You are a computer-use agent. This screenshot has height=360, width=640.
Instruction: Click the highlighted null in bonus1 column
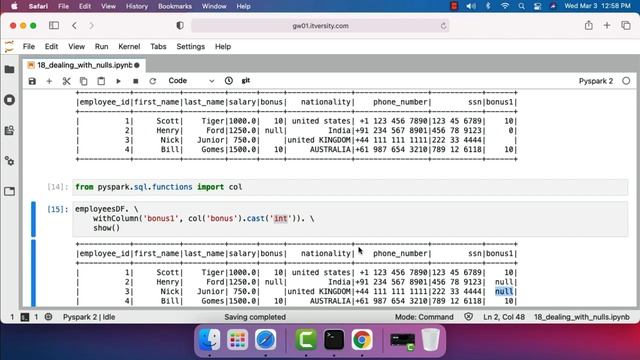click(504, 291)
